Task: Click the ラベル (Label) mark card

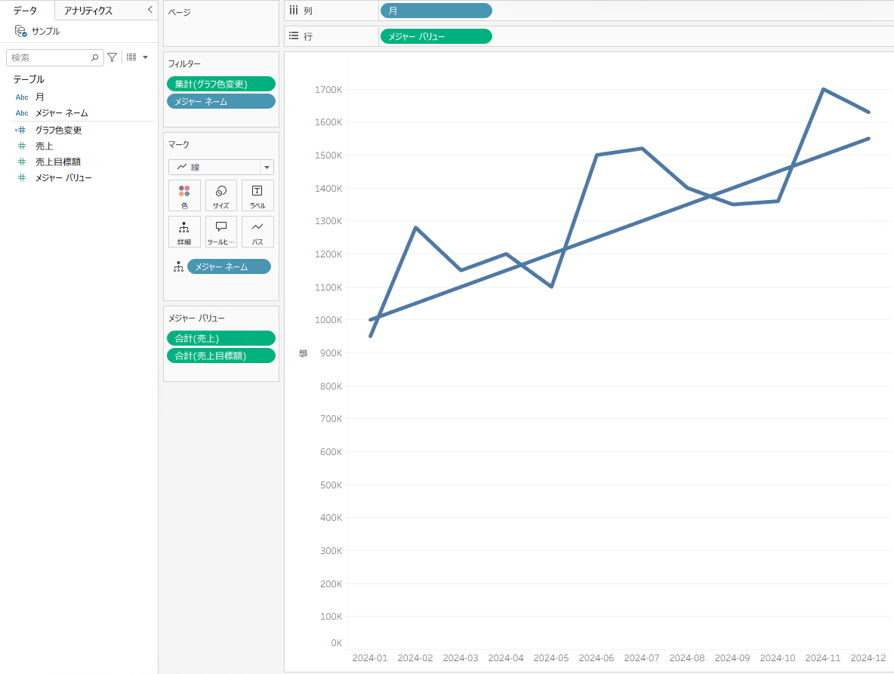Action: (257, 196)
